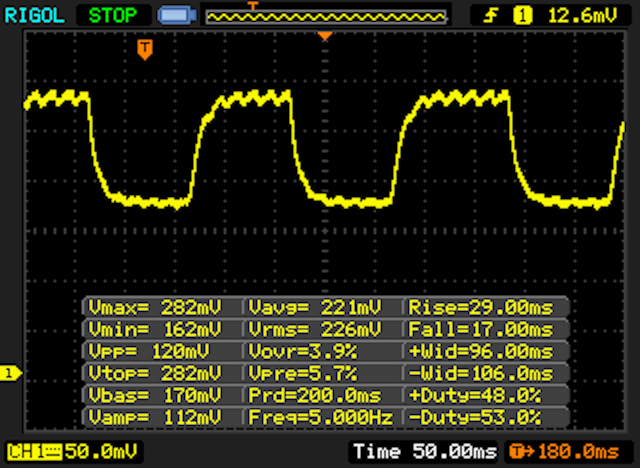Click the +Wid=96.00ms measurement
Screen dimensions: 640x468
coord(481,351)
